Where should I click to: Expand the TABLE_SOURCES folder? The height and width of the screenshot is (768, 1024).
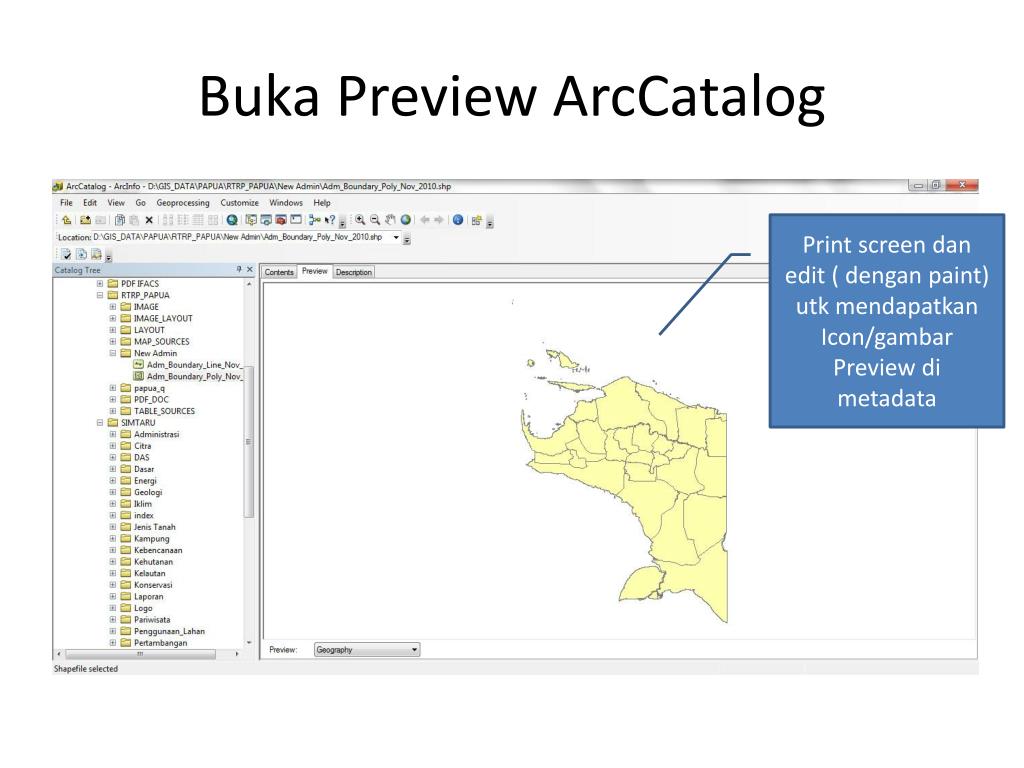pos(112,411)
